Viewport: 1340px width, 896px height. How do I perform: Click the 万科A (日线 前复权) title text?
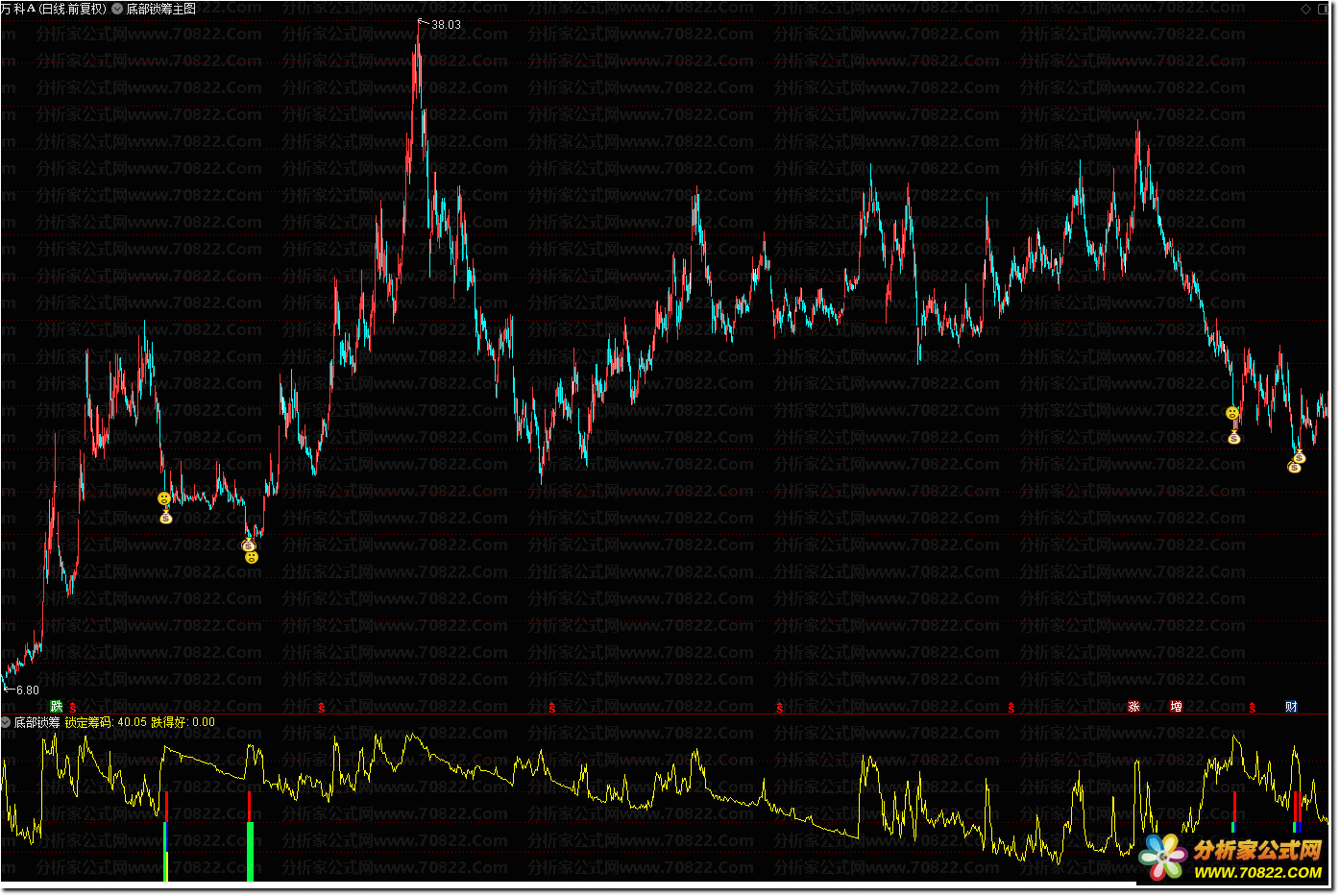click(54, 9)
